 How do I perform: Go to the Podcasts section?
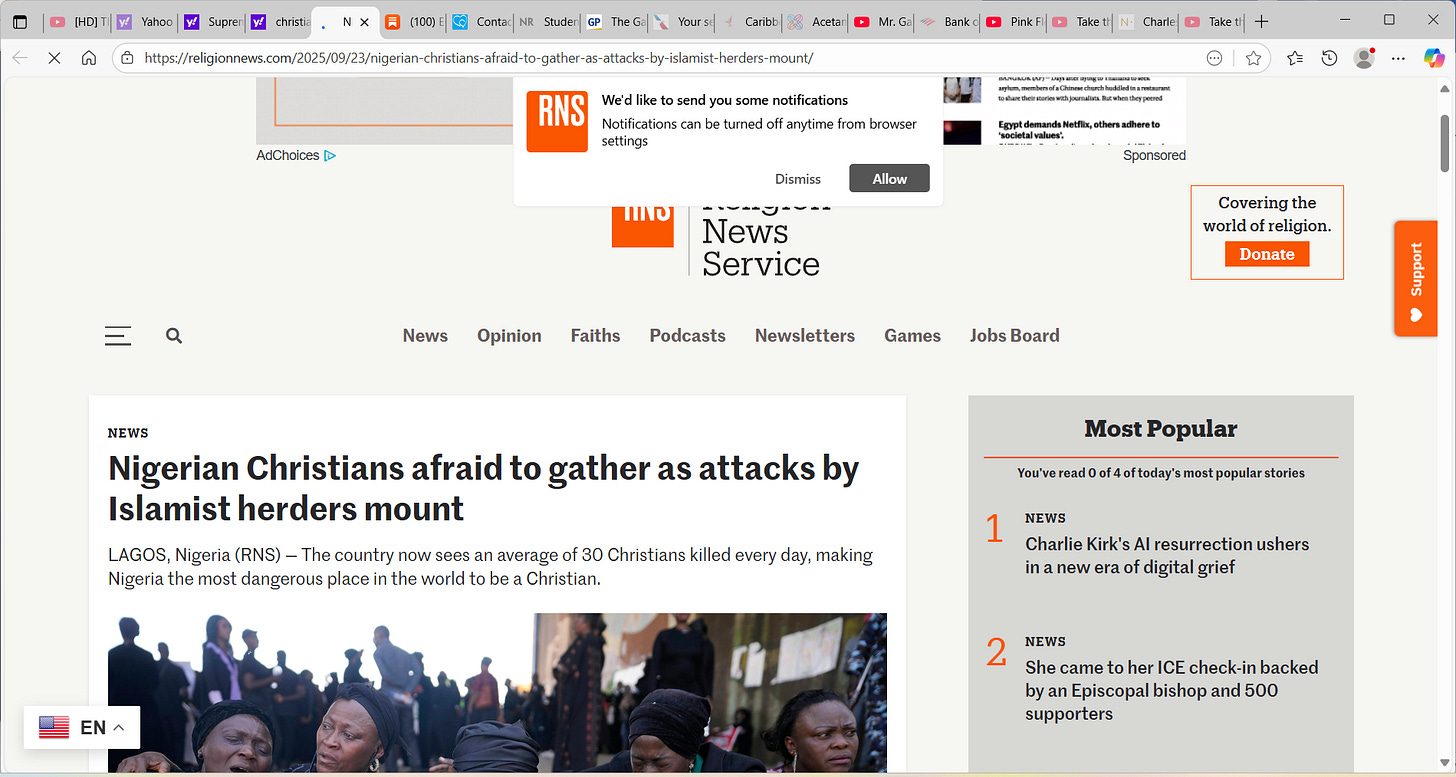point(687,336)
